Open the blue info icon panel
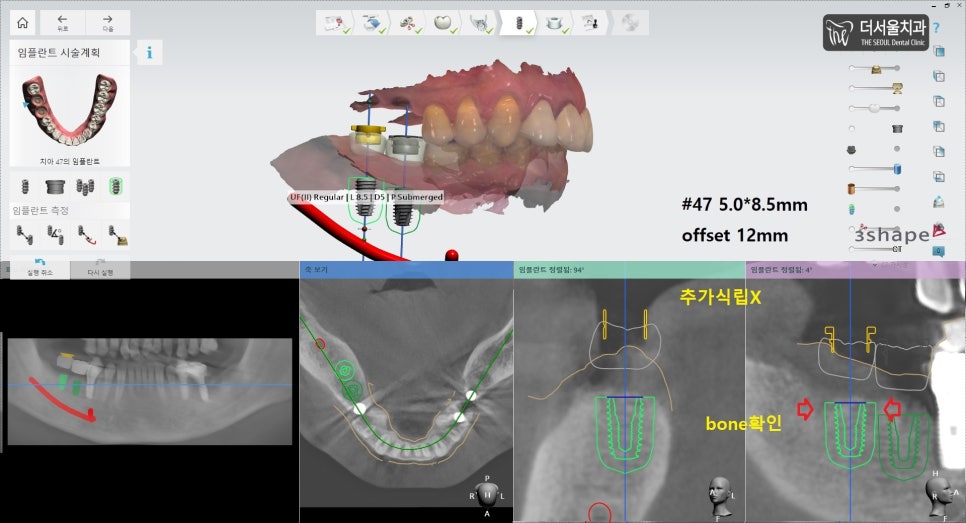966x523 pixels. tap(149, 52)
